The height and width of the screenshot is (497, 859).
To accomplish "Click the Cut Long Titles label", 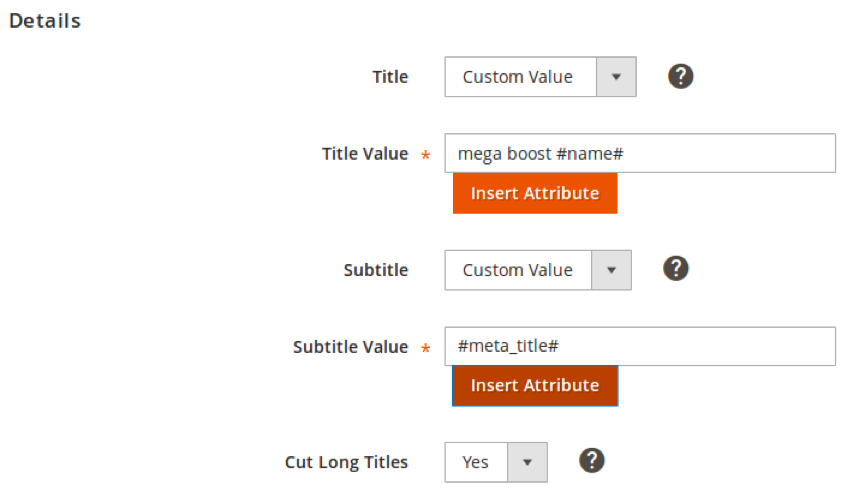I will tap(346, 462).
